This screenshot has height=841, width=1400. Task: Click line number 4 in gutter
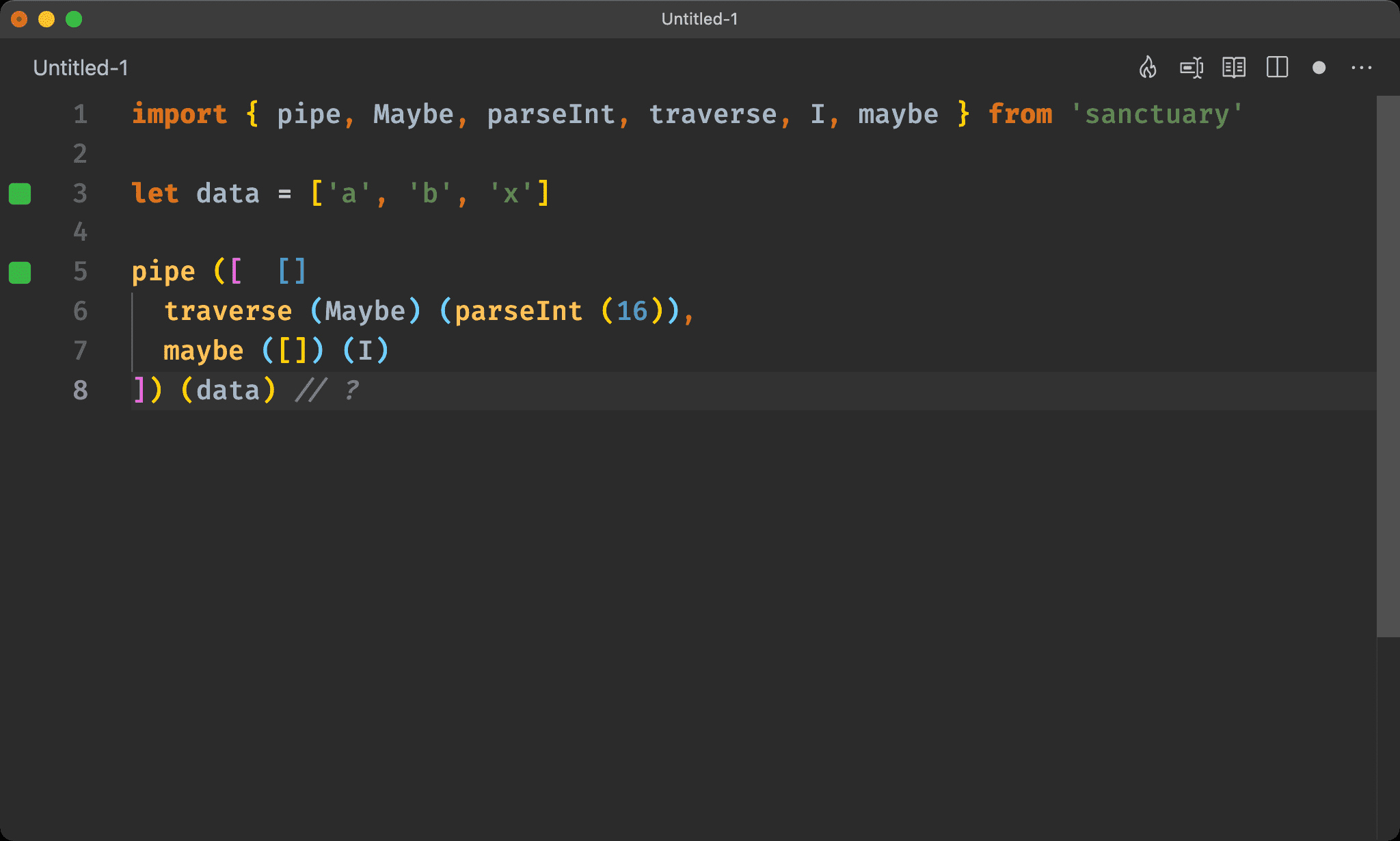click(81, 232)
